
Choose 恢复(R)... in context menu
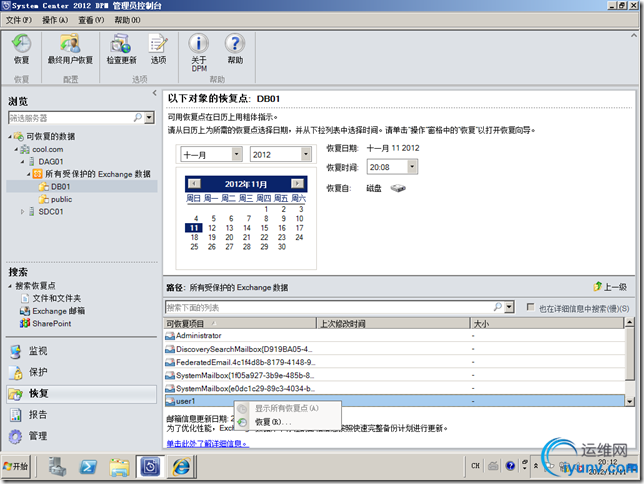pyautogui.click(x=287, y=422)
